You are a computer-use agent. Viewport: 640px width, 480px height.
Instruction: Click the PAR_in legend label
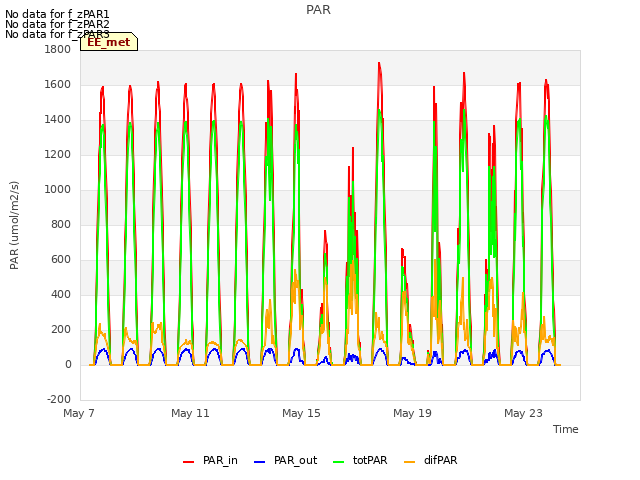(x=220, y=460)
